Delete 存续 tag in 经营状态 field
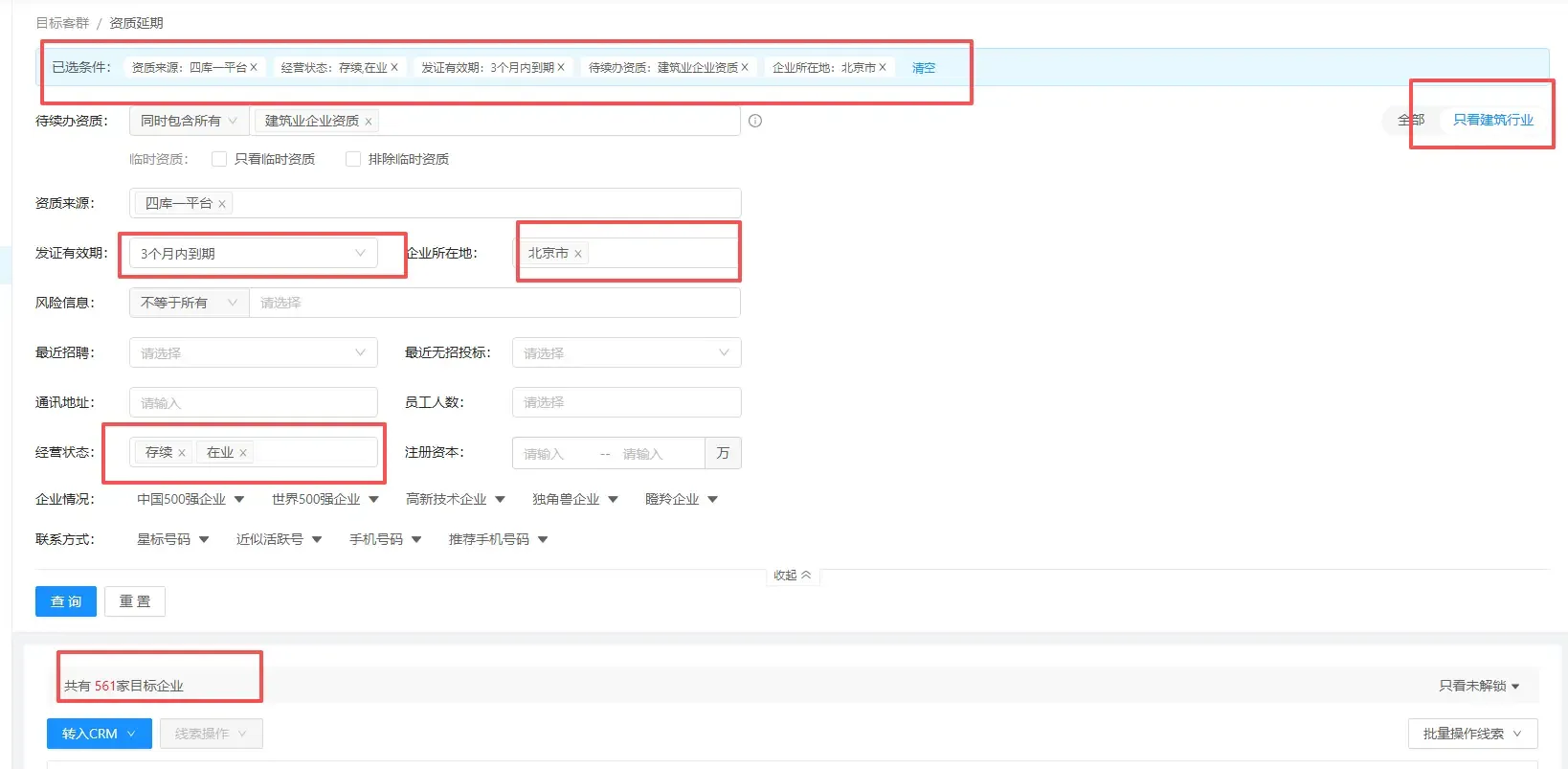The height and width of the screenshot is (769, 1568). pos(182,453)
